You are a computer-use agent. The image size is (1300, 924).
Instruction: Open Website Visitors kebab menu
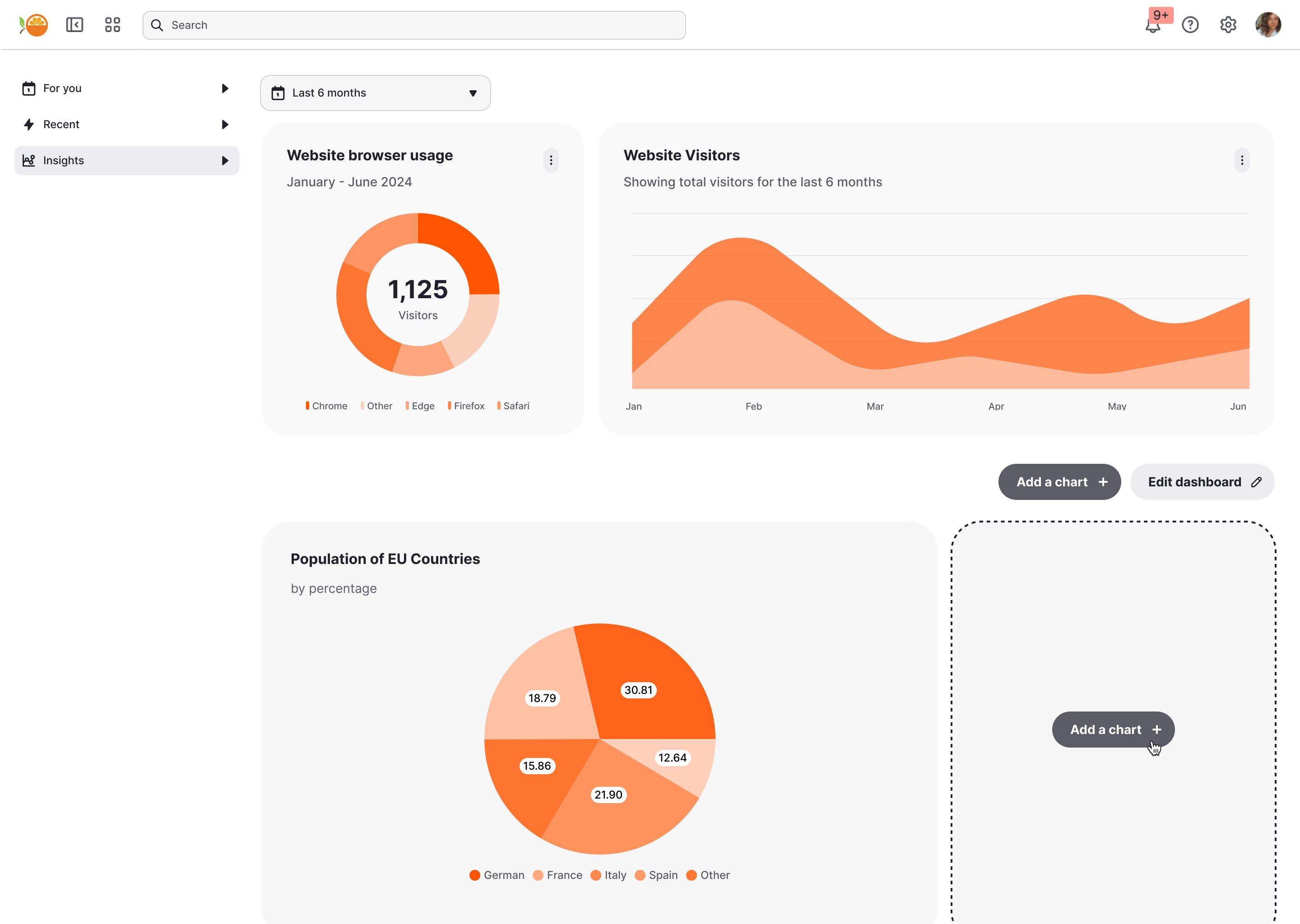pos(1242,161)
